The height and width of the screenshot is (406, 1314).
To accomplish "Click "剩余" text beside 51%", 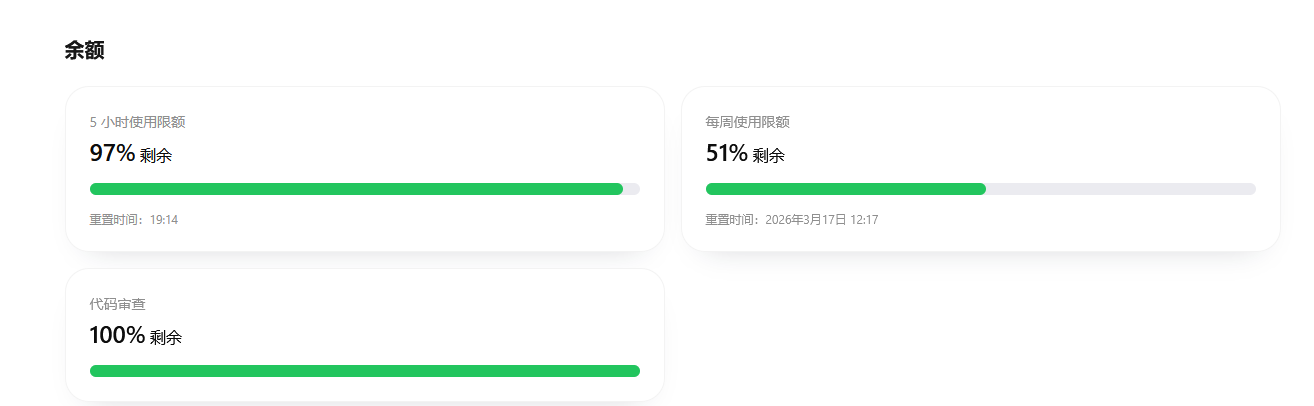I will point(769,156).
